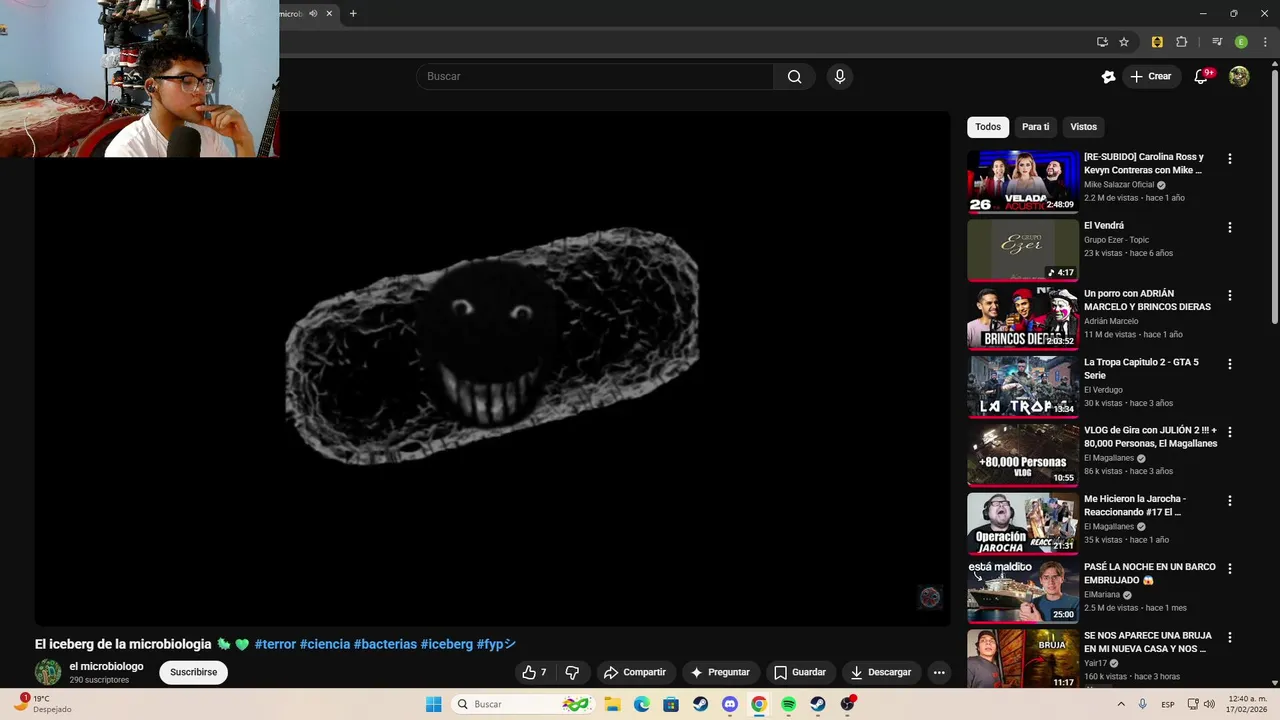Click the star-shaped badge icon beside Crear

1108,77
